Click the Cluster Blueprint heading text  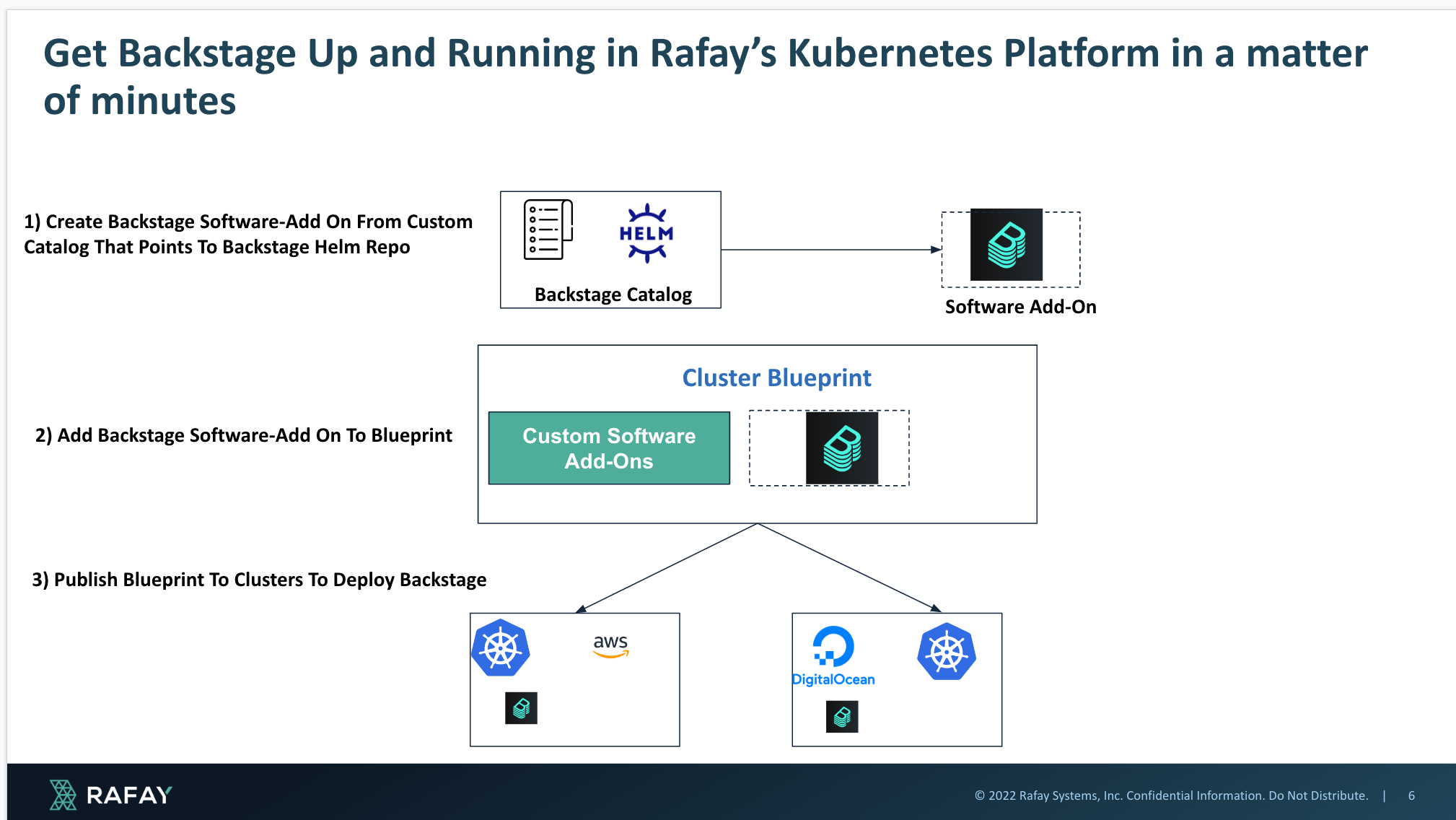click(x=776, y=378)
